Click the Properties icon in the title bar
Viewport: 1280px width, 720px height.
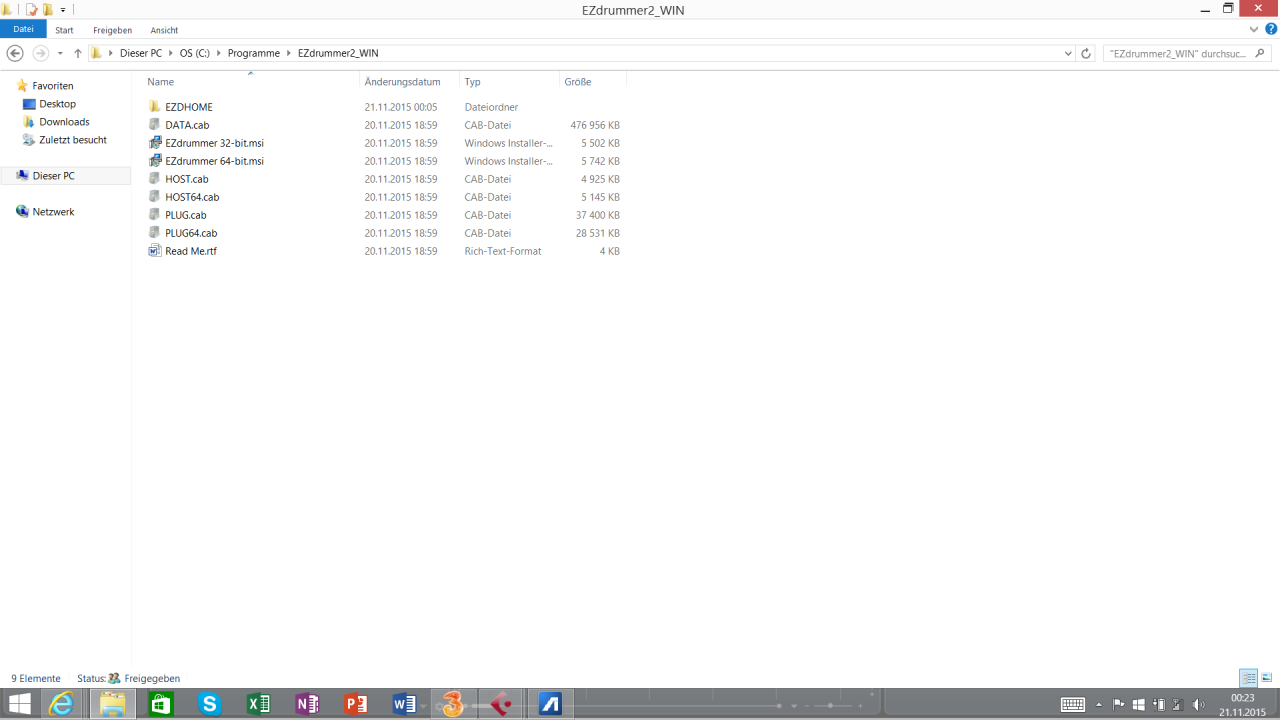click(32, 9)
